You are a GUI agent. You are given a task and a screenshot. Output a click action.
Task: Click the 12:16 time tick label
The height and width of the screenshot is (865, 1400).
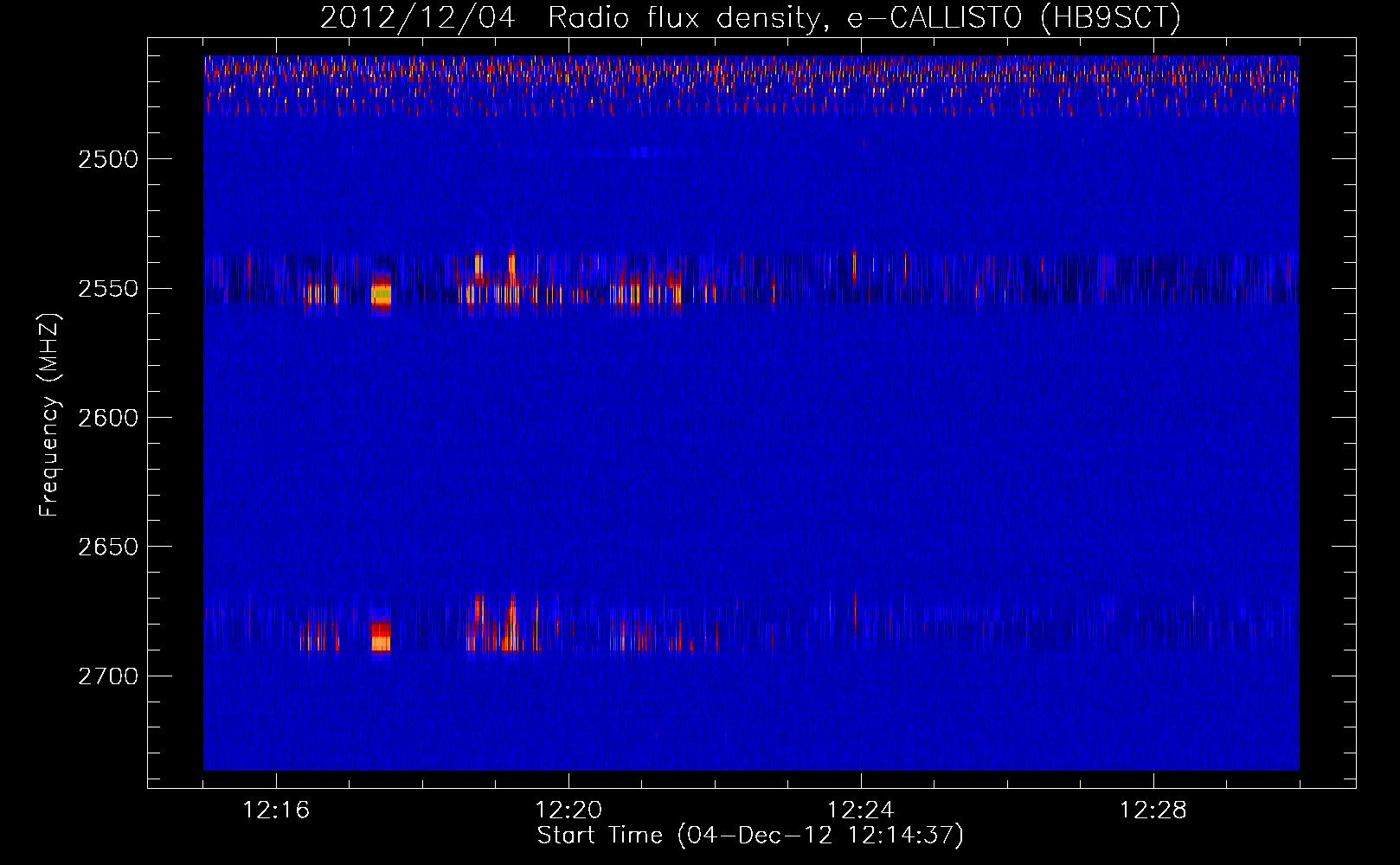(276, 811)
